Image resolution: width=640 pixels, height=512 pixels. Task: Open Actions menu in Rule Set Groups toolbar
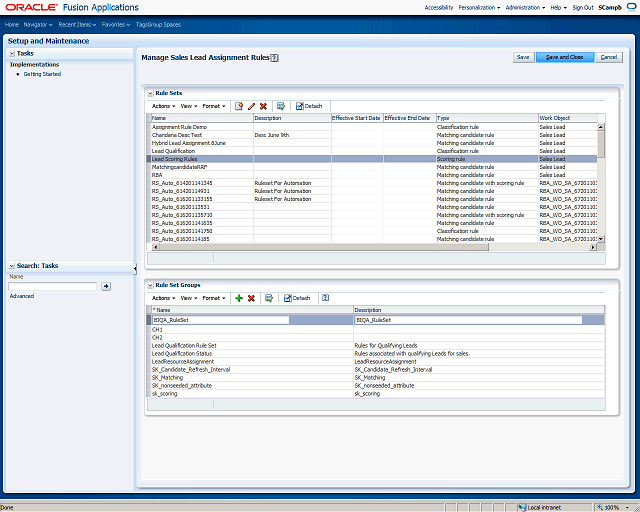pyautogui.click(x=163, y=298)
